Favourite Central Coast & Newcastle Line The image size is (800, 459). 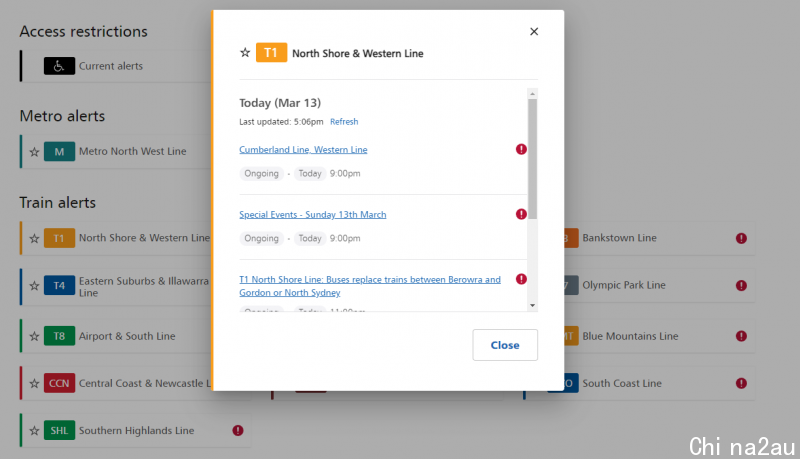(x=34, y=383)
